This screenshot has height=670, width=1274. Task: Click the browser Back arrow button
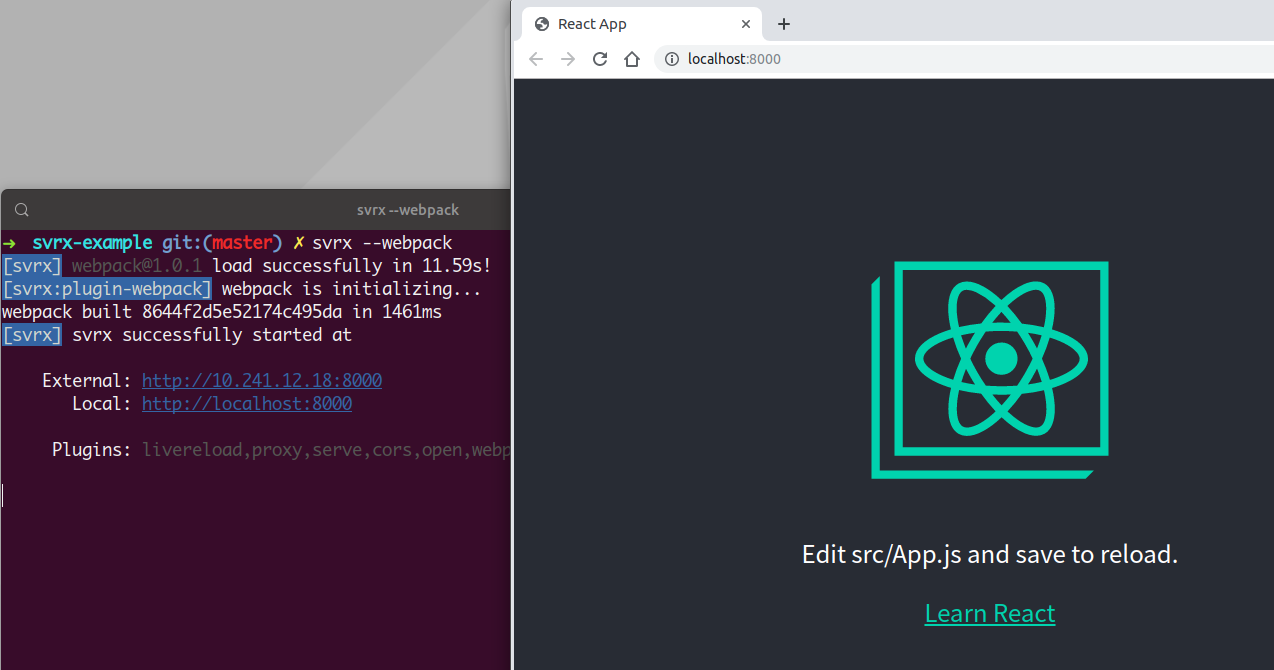click(536, 59)
